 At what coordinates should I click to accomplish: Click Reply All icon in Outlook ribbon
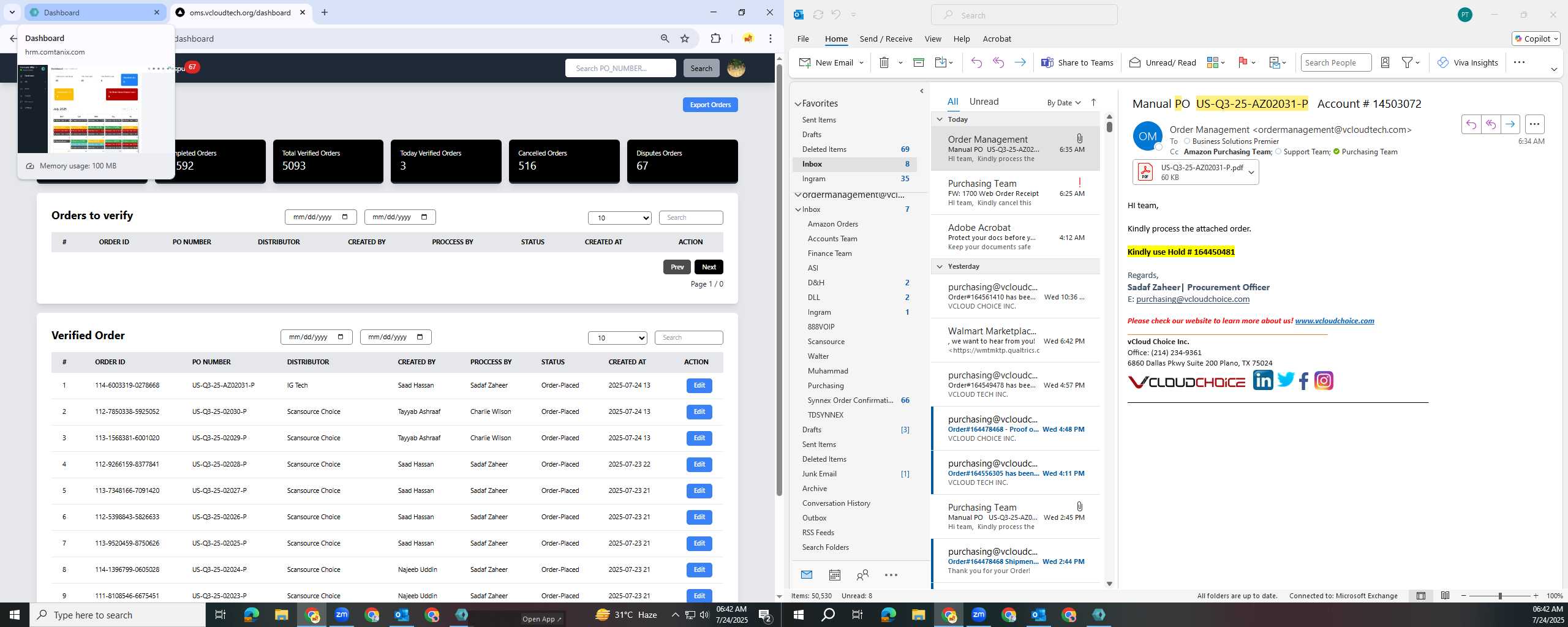pyautogui.click(x=998, y=62)
